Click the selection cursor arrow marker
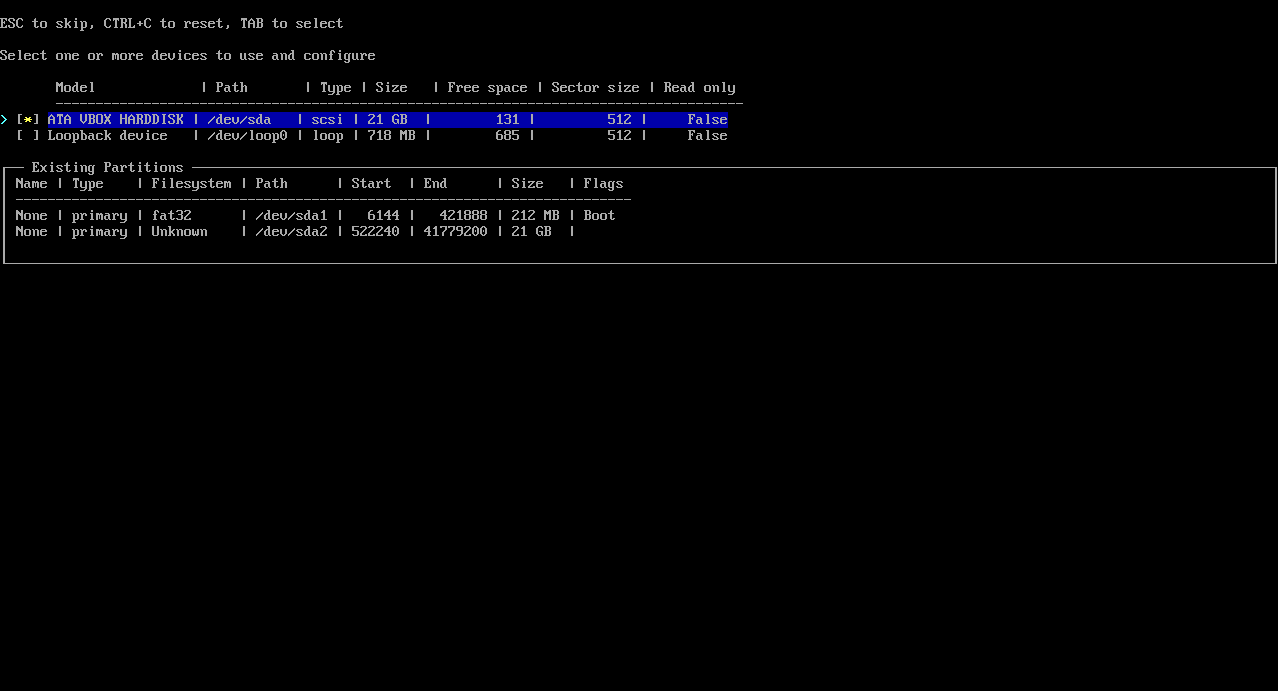The width and height of the screenshot is (1278, 691). click(x=4, y=119)
